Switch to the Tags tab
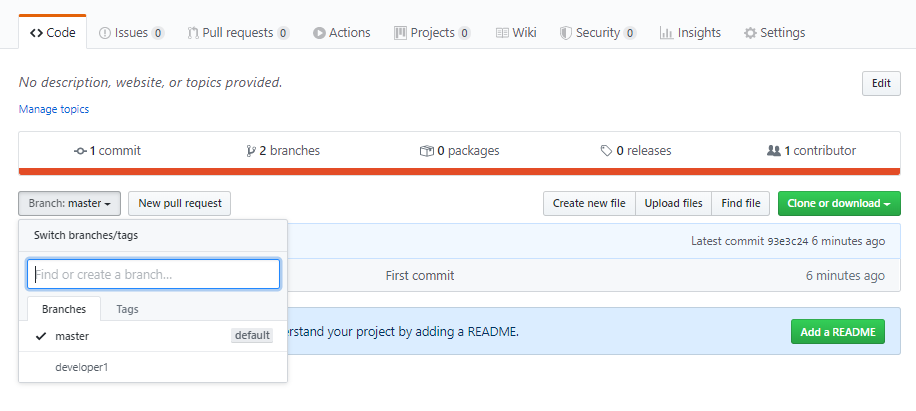 pyautogui.click(x=127, y=309)
